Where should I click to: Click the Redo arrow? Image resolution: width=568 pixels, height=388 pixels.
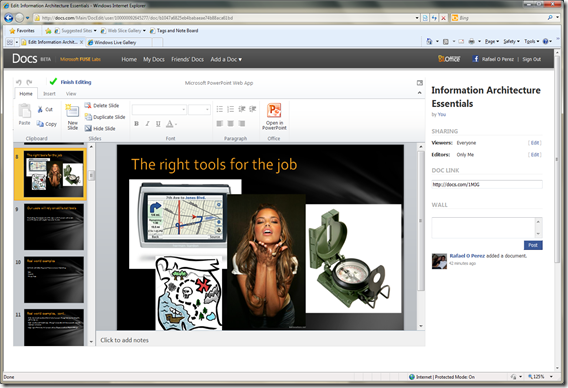coord(29,82)
